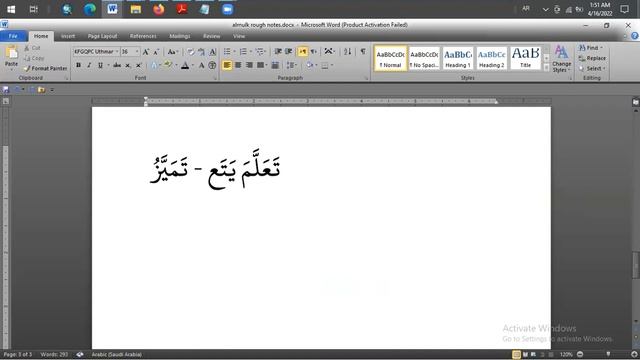640x360 pixels.
Task: Apply strikethrough (abc) formatting
Action: click(117, 65)
